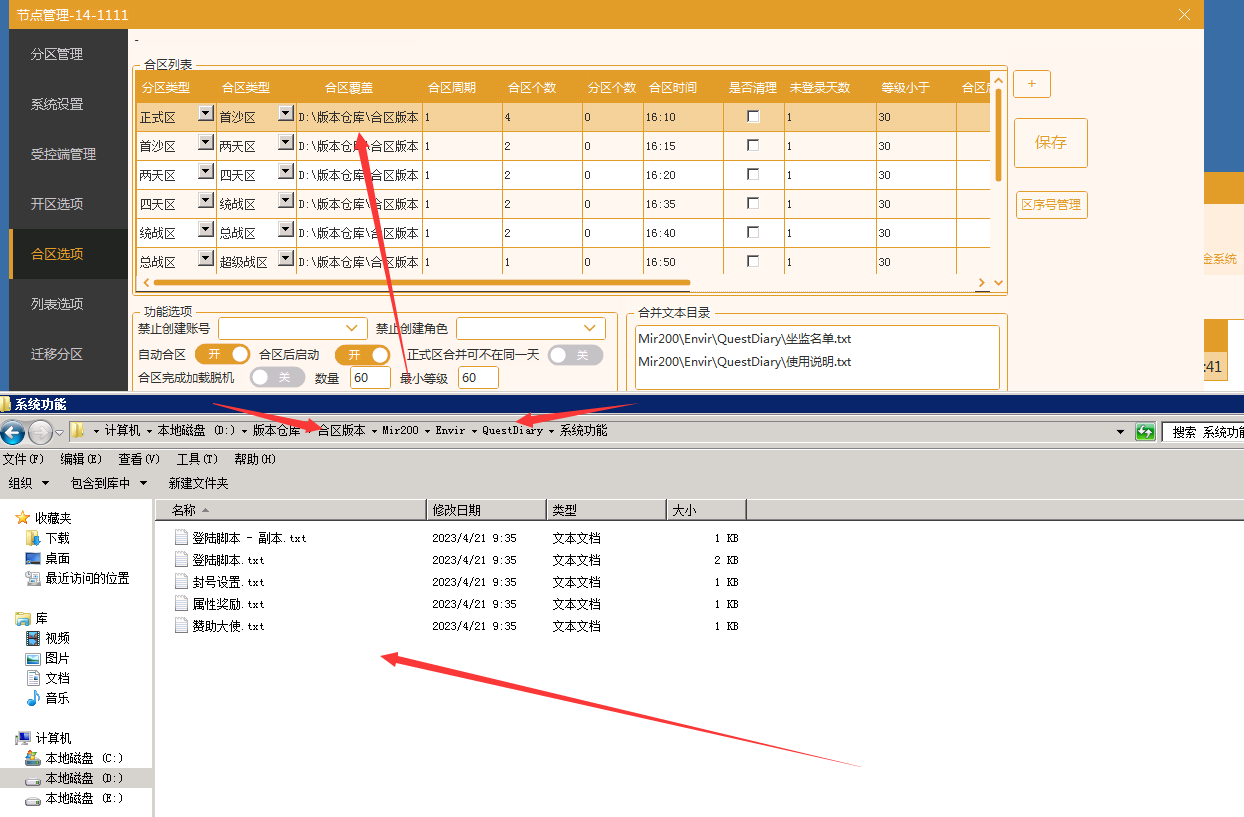This screenshot has width=1244, height=817.
Task: Enable the 合区完成加载脱机 switch
Action: pos(277,377)
